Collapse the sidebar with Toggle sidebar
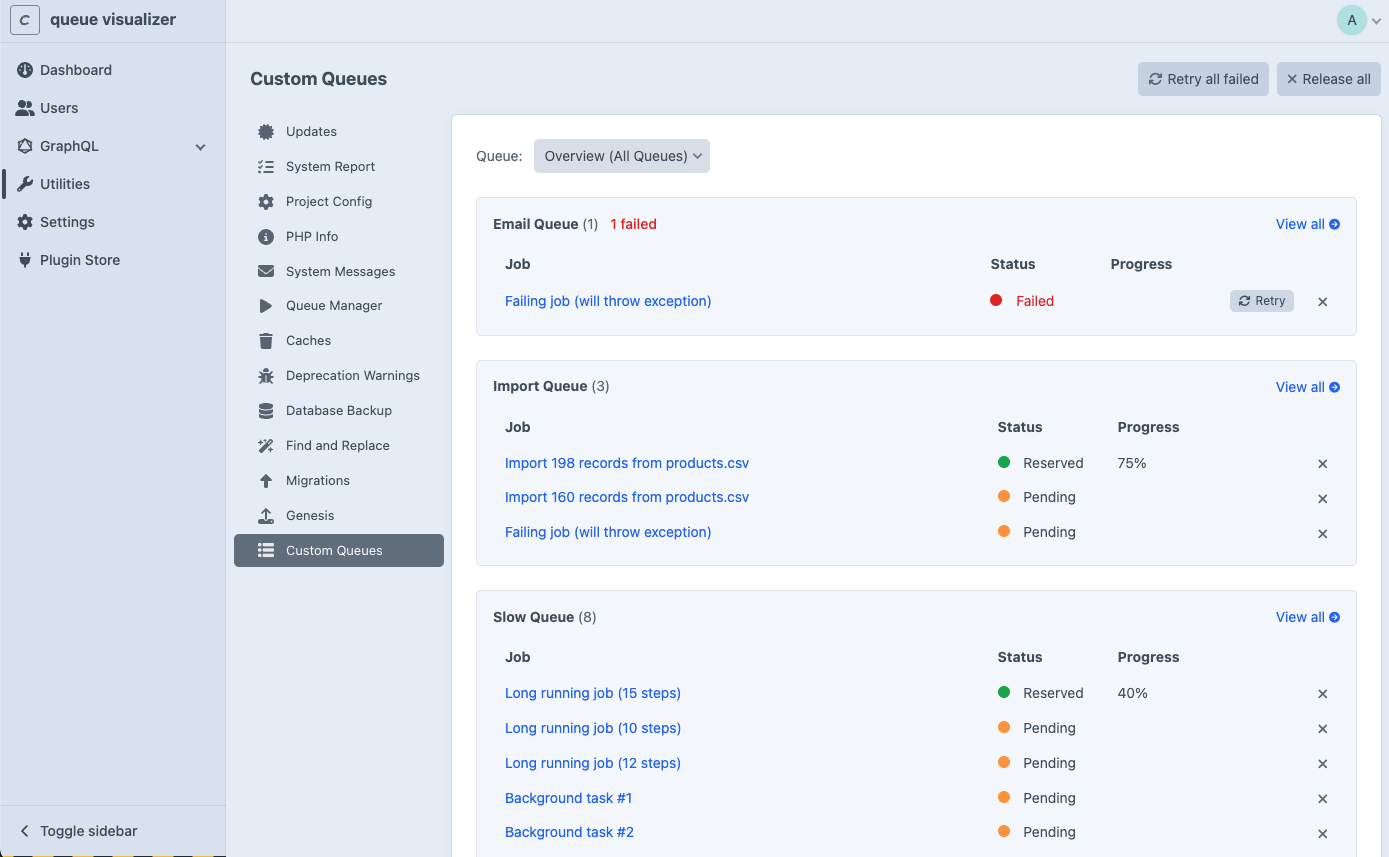This screenshot has width=1389, height=857. coord(76,830)
